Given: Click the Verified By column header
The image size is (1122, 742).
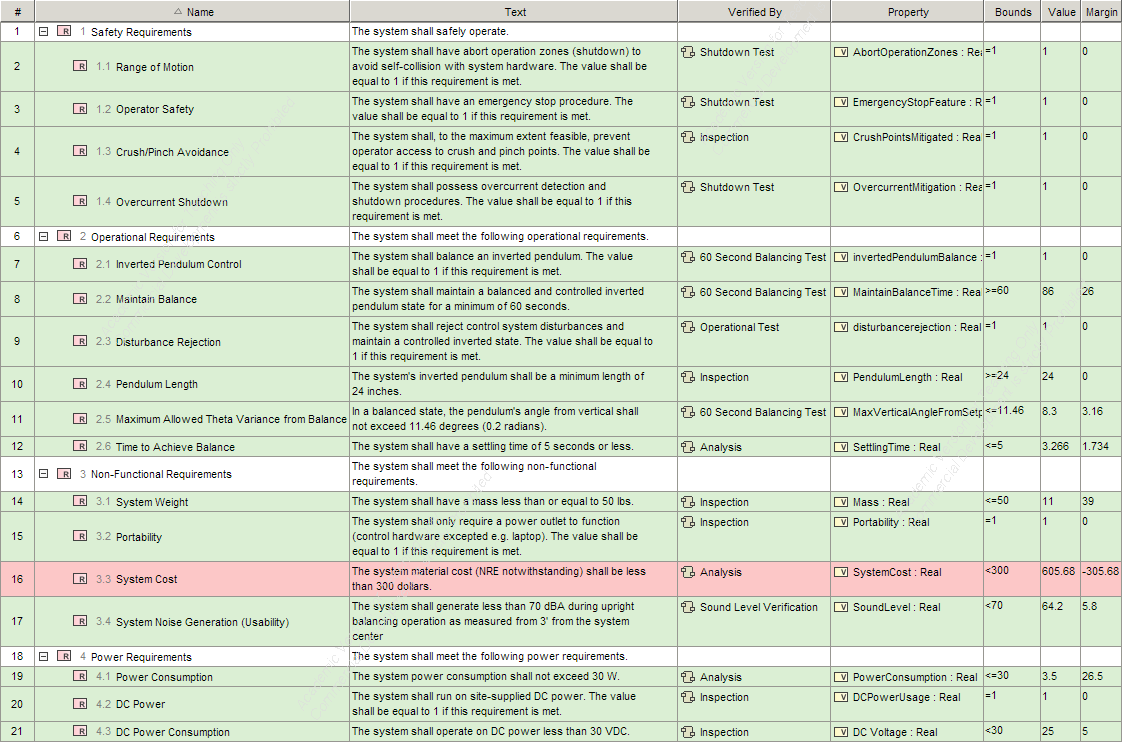Looking at the screenshot, I should coord(754,11).
